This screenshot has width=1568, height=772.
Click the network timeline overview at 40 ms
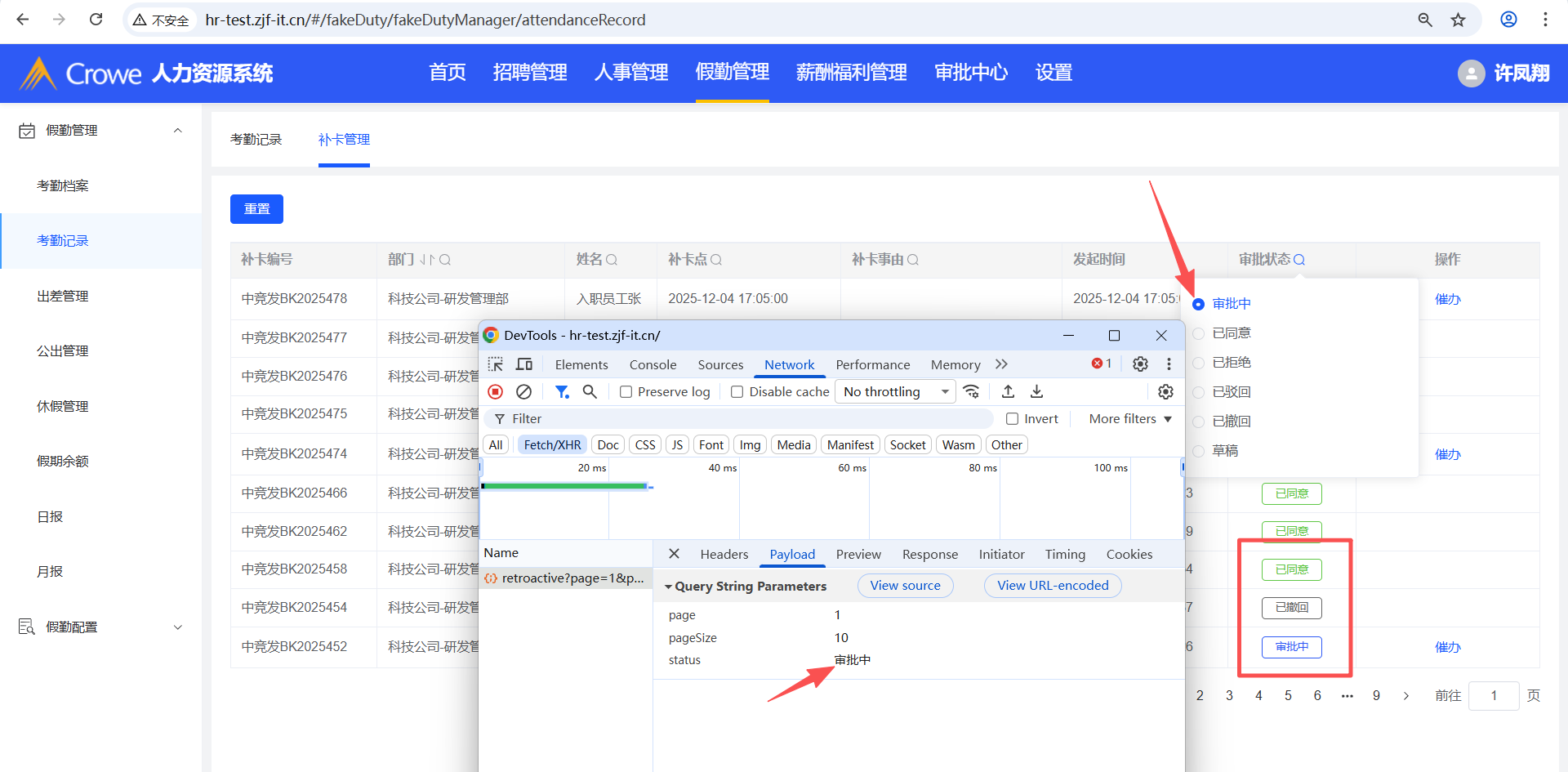[722, 498]
